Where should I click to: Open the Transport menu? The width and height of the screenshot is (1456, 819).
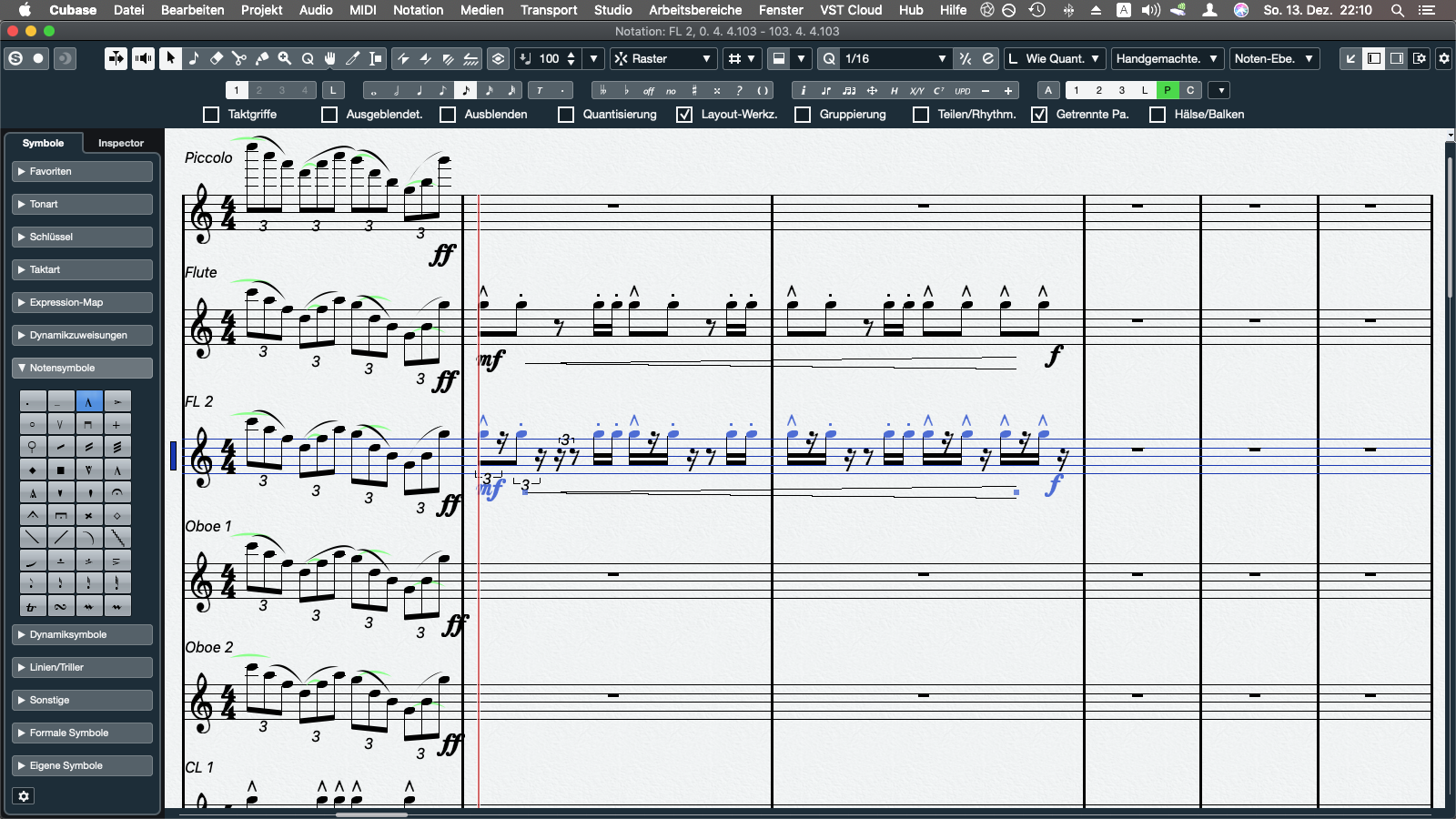coord(549,10)
